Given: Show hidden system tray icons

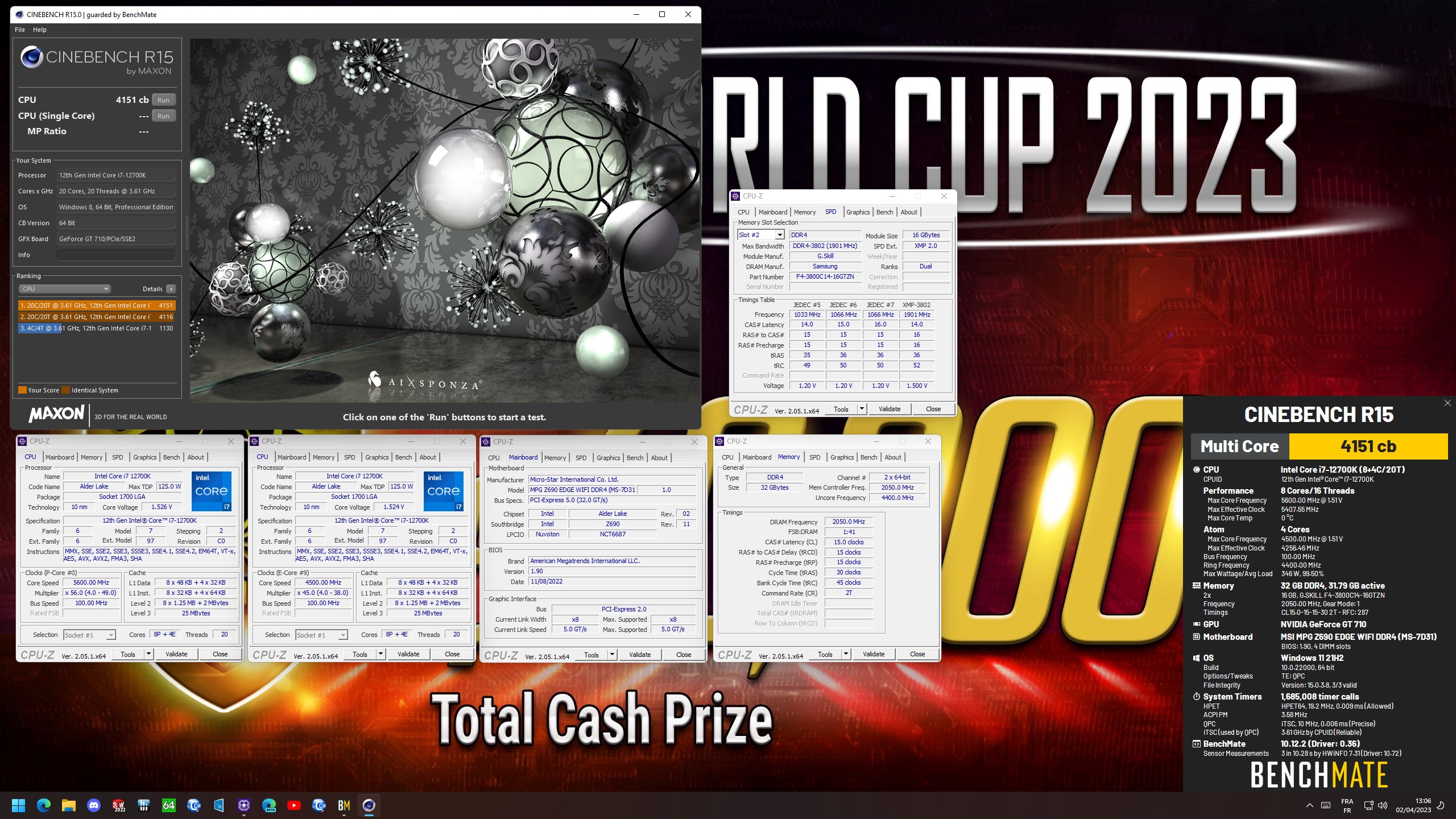Looking at the screenshot, I should (x=1309, y=805).
